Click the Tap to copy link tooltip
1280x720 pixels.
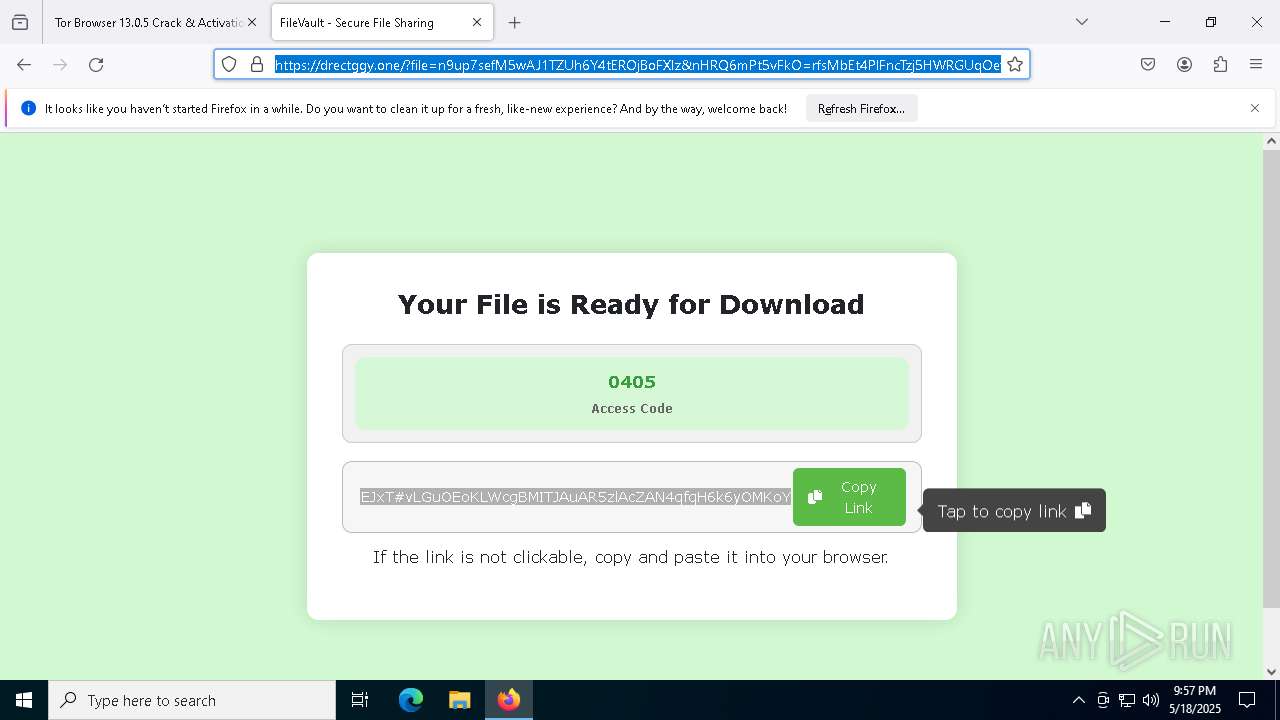1013,510
